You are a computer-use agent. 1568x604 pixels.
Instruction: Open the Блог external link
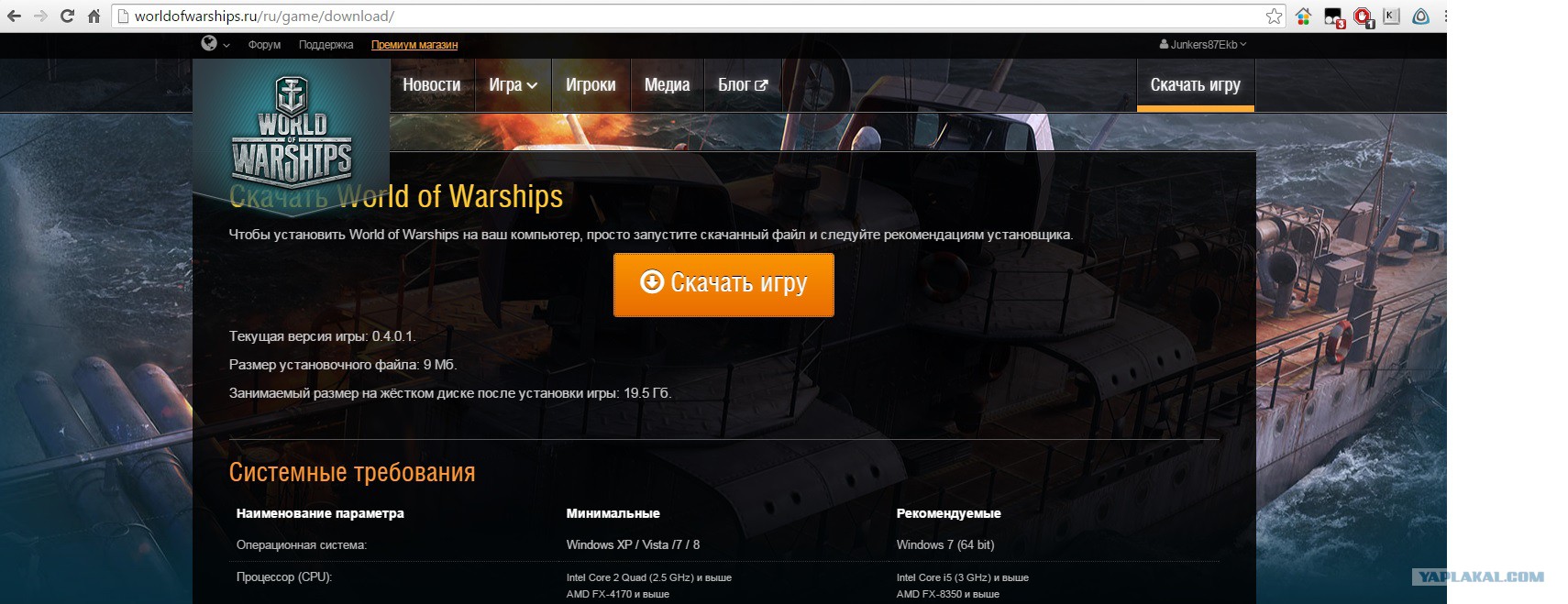743,85
